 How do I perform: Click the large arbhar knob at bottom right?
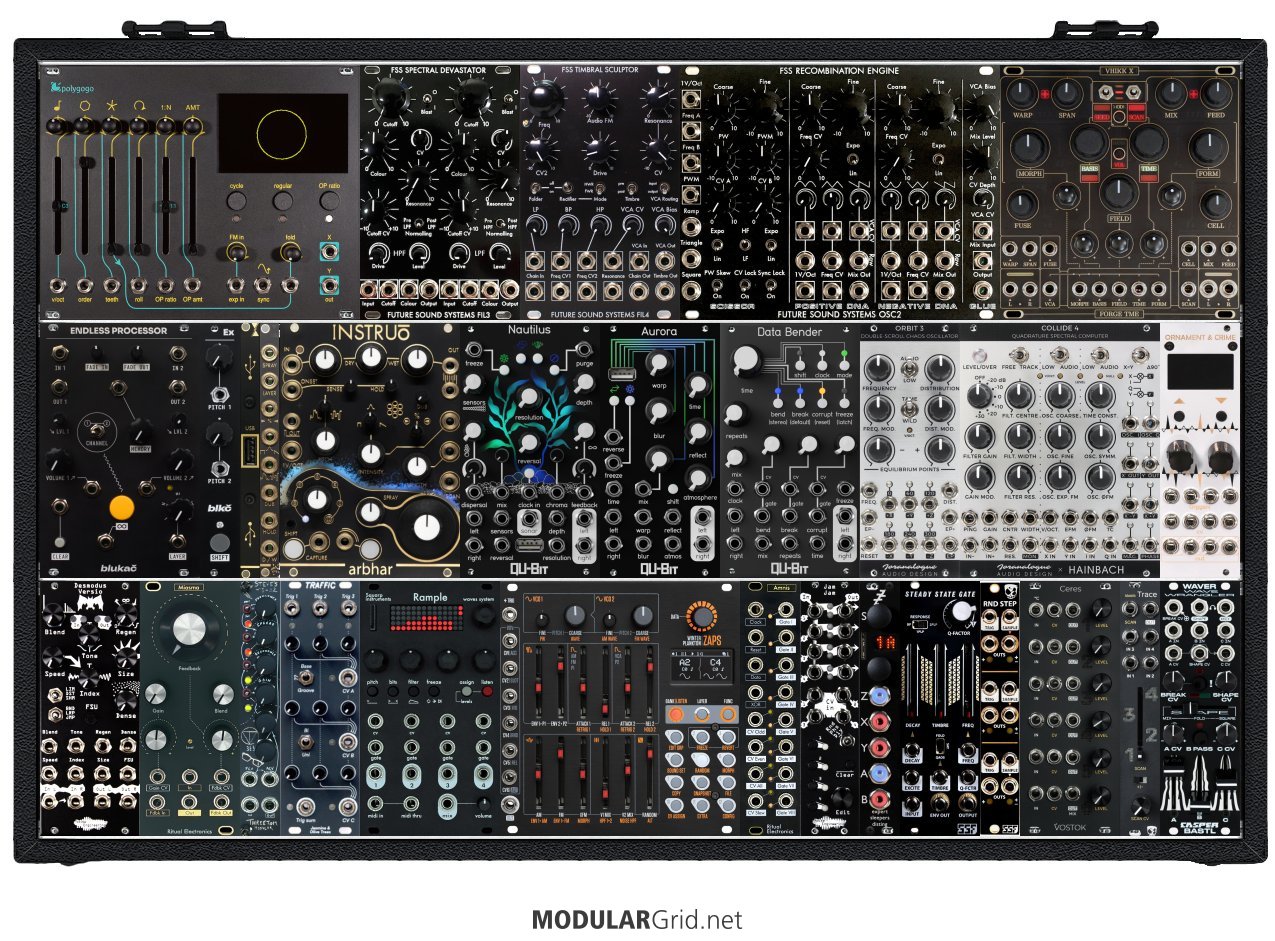[x=429, y=525]
